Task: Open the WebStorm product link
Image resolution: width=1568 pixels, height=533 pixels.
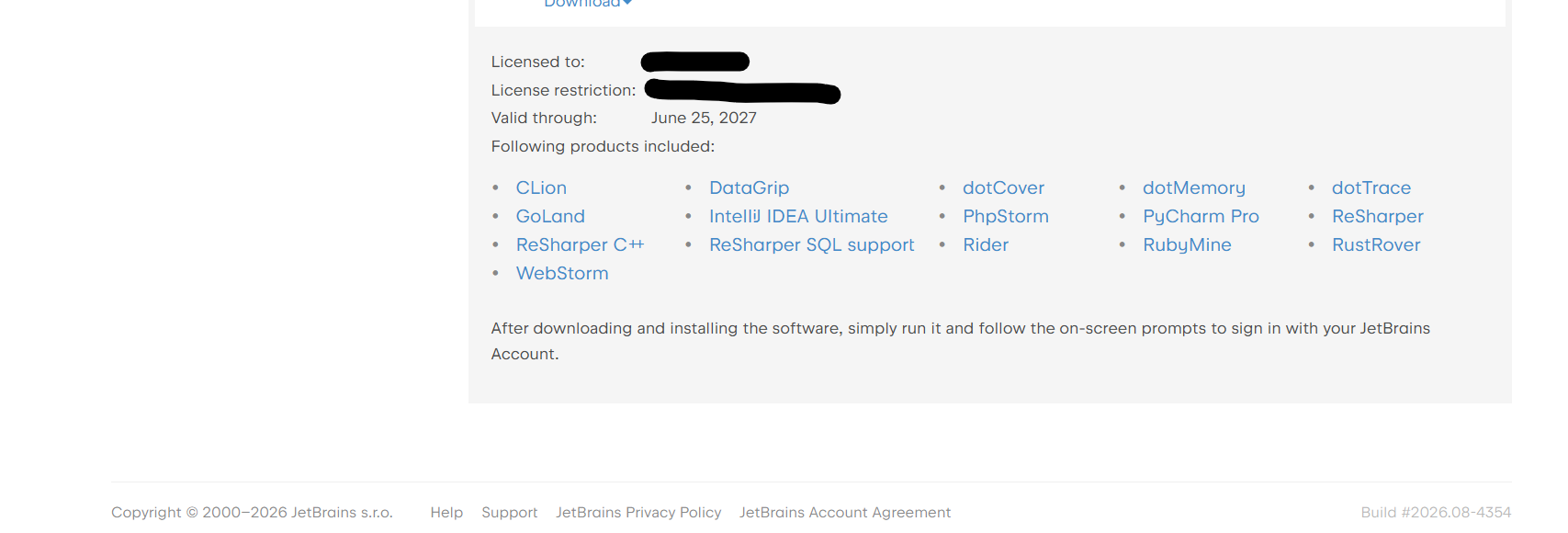Action: point(562,273)
